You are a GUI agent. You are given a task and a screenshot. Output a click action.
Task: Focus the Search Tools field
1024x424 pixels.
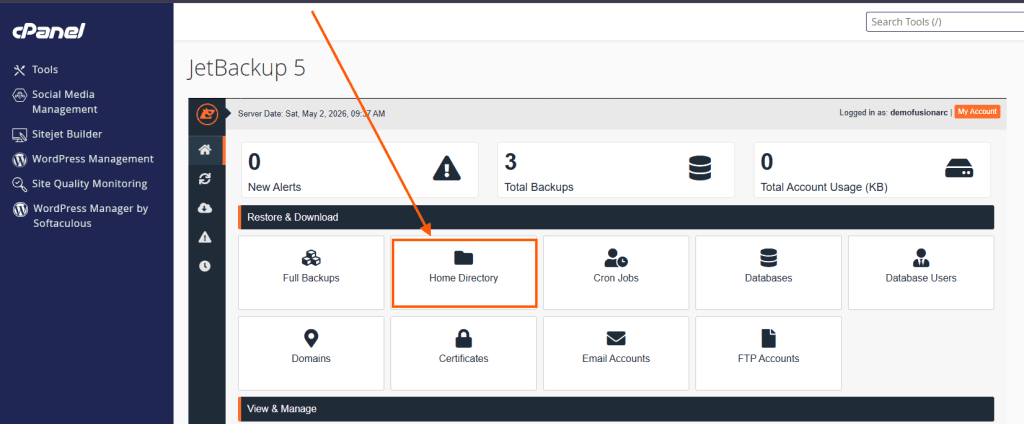945,22
